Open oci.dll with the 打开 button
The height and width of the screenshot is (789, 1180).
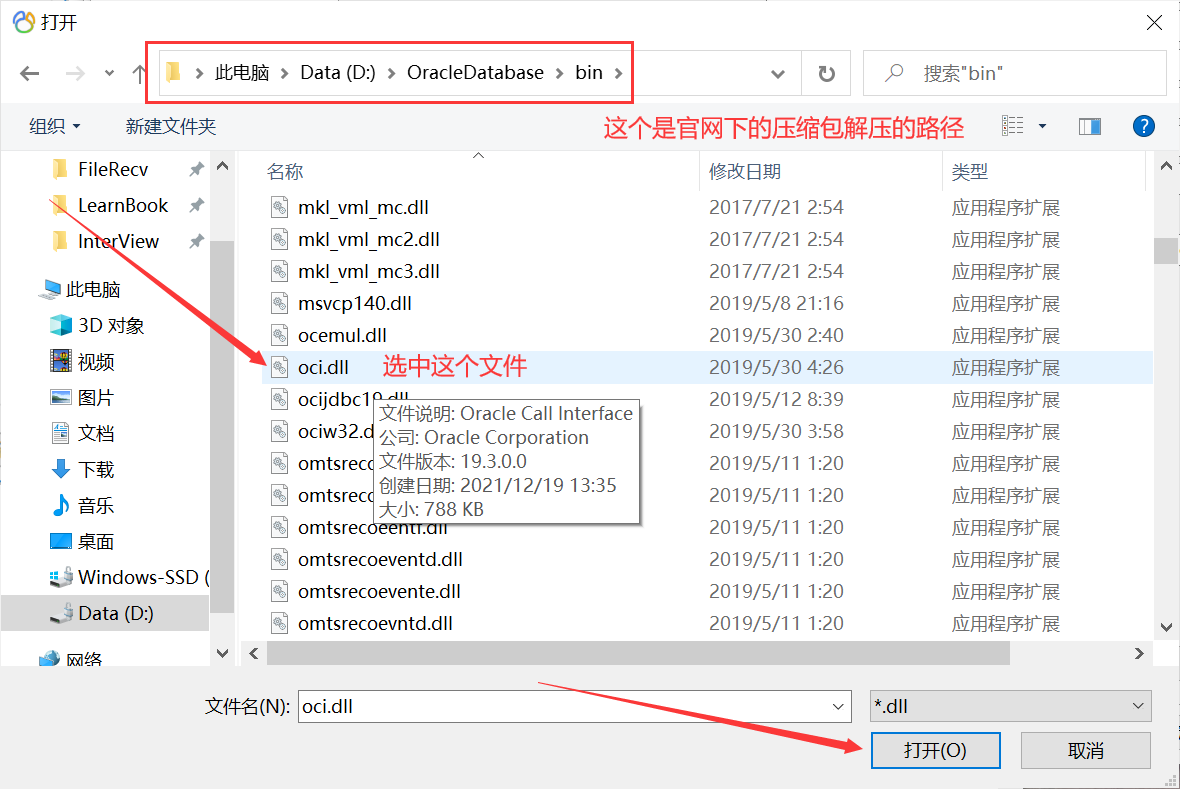click(x=935, y=750)
